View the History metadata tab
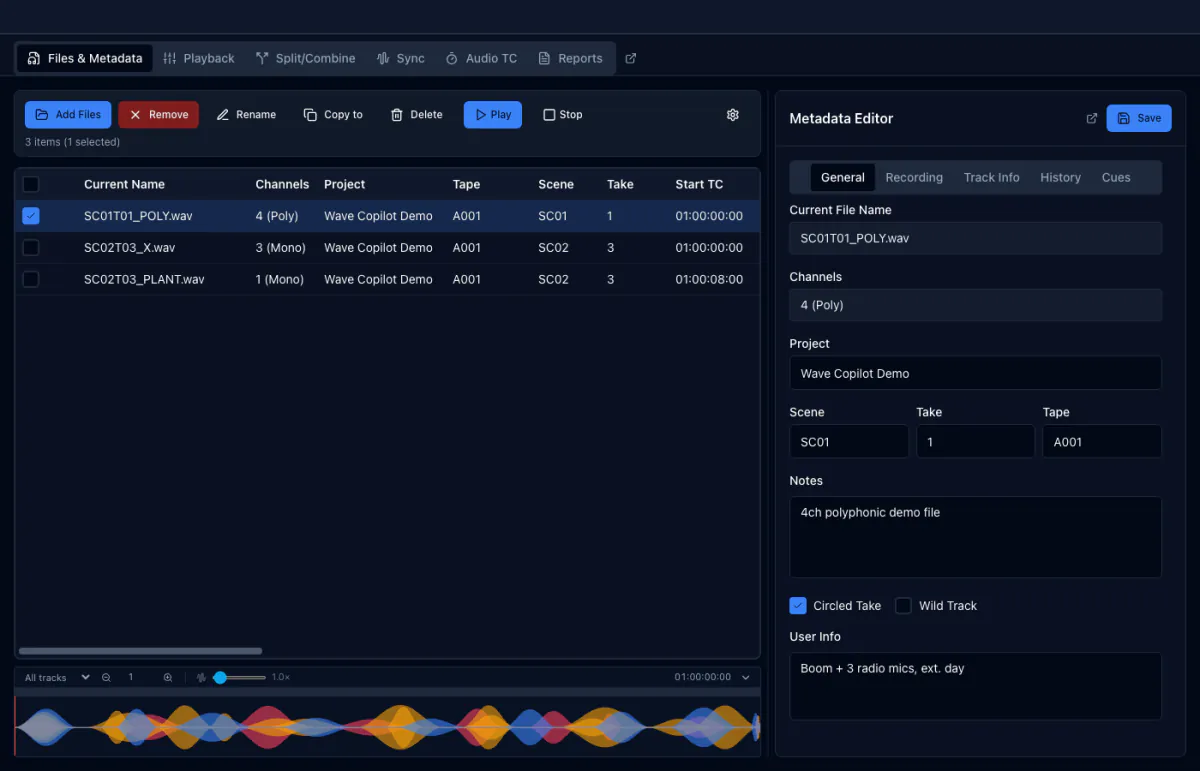The height and width of the screenshot is (771, 1200). [x=1060, y=178]
